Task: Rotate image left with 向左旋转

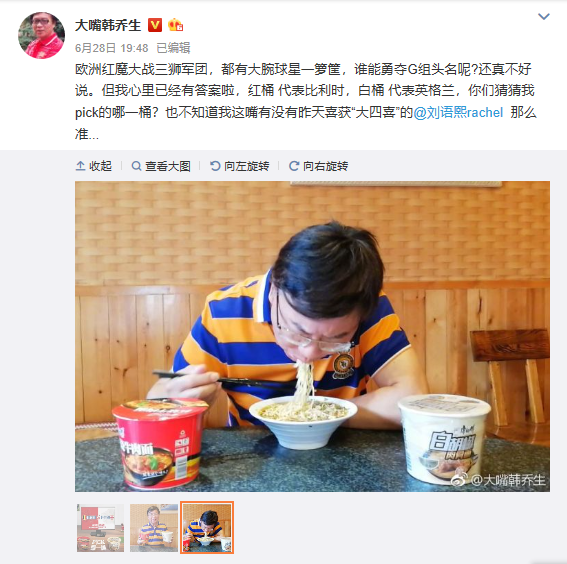Action: [240, 166]
